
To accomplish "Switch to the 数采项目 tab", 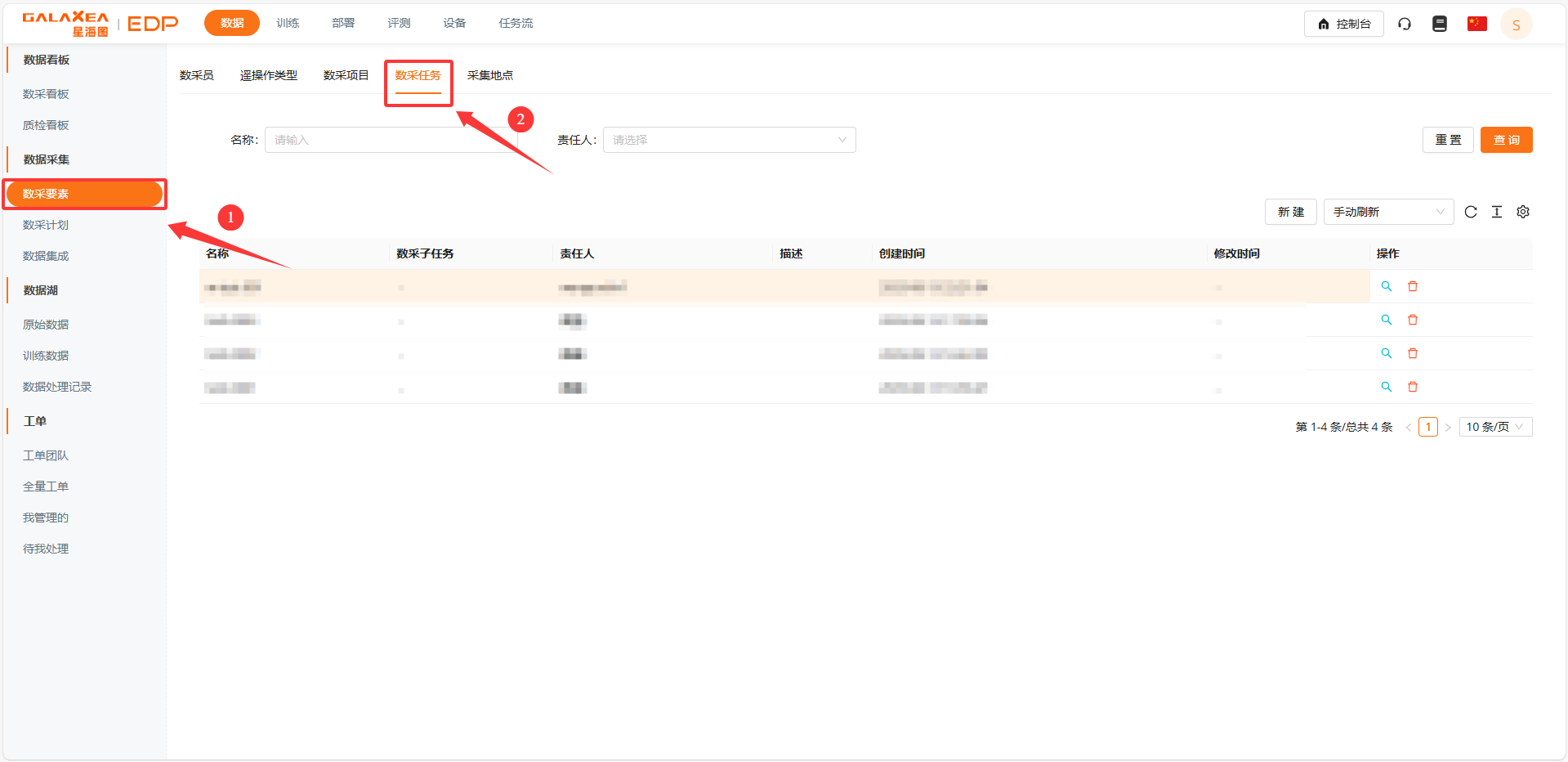I will (x=346, y=75).
